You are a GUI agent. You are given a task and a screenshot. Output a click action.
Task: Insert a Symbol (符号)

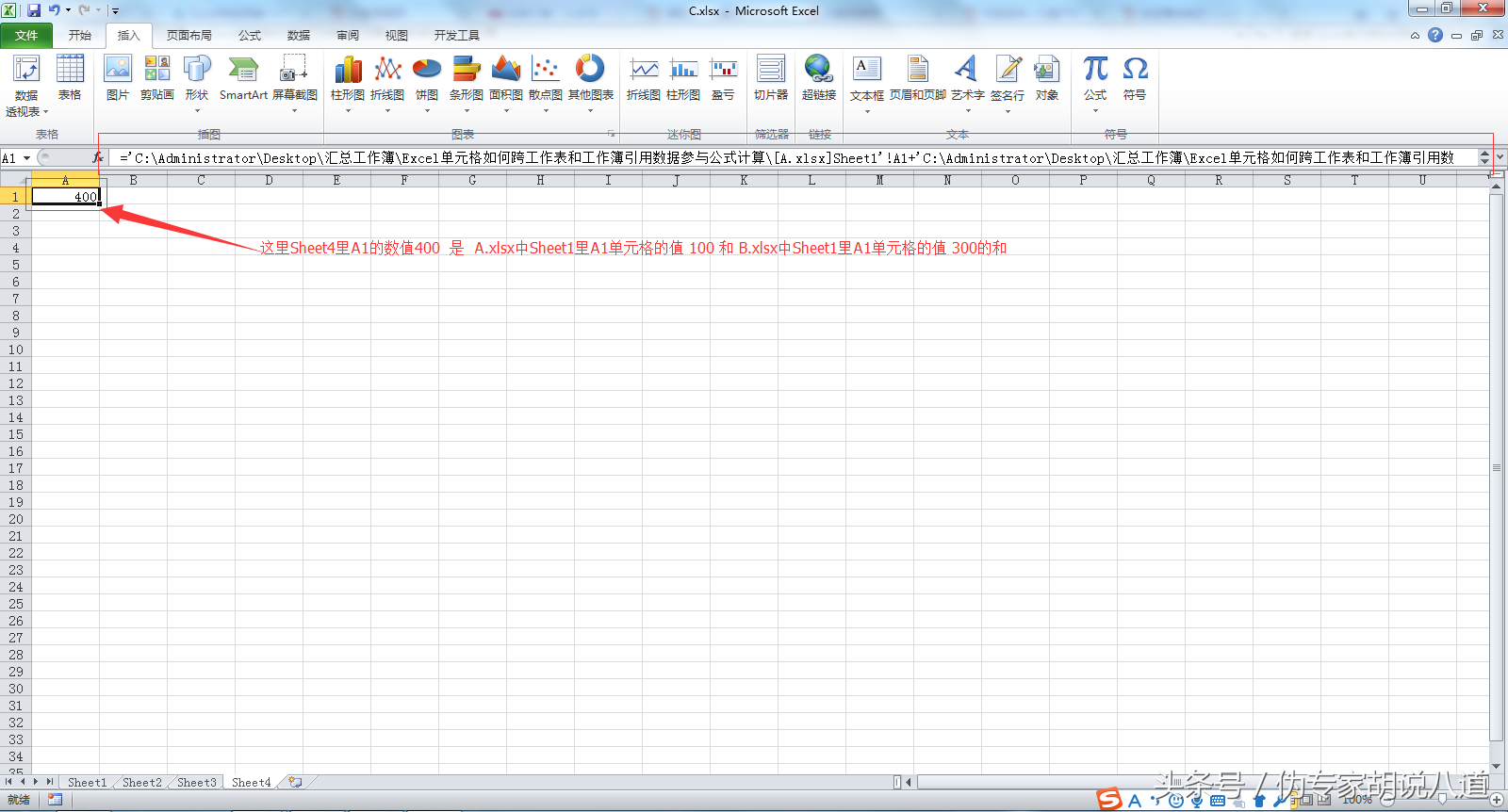[1135, 78]
